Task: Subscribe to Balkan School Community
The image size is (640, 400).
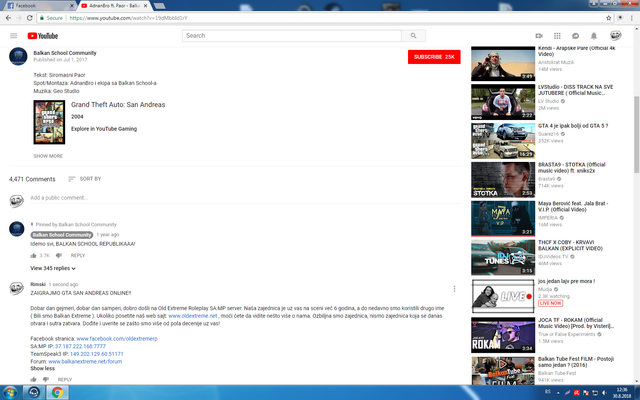Action: [x=434, y=57]
